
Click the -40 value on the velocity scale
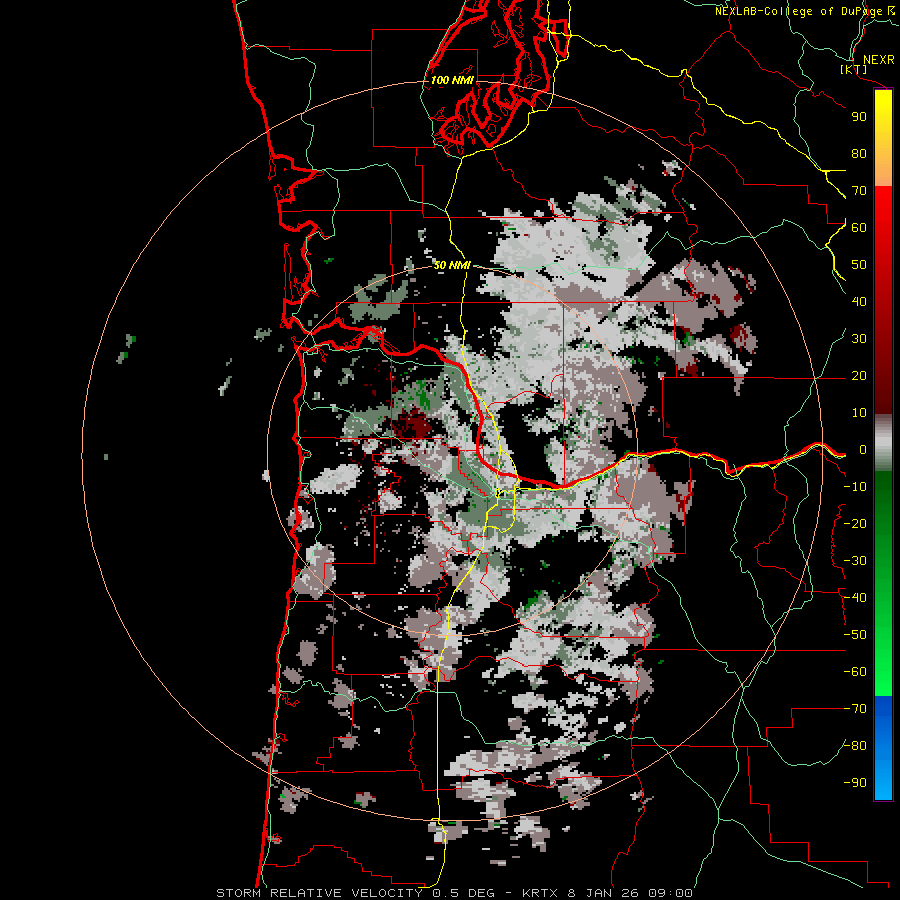click(855, 598)
